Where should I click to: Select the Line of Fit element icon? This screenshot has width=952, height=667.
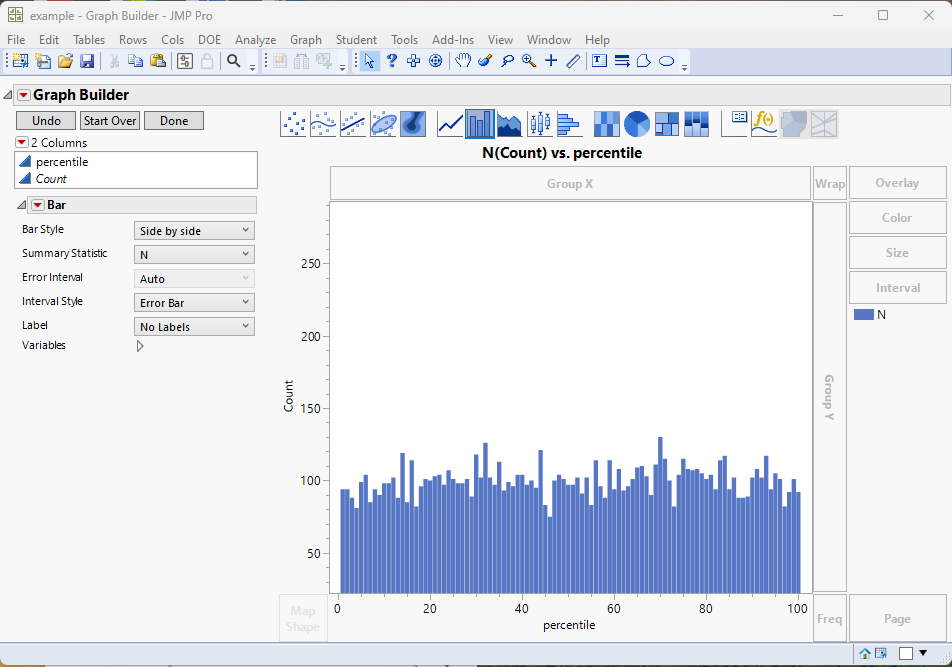[x=352, y=123]
